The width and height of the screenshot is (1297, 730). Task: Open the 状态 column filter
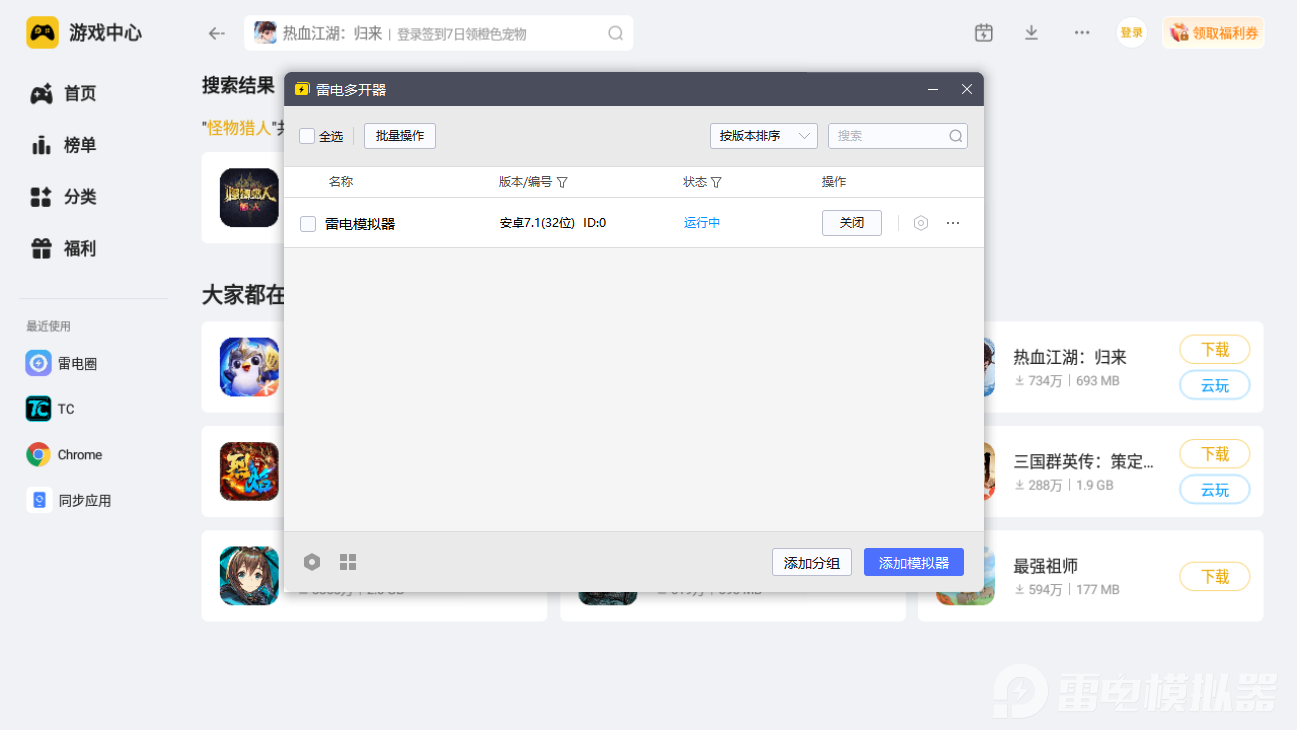(716, 182)
